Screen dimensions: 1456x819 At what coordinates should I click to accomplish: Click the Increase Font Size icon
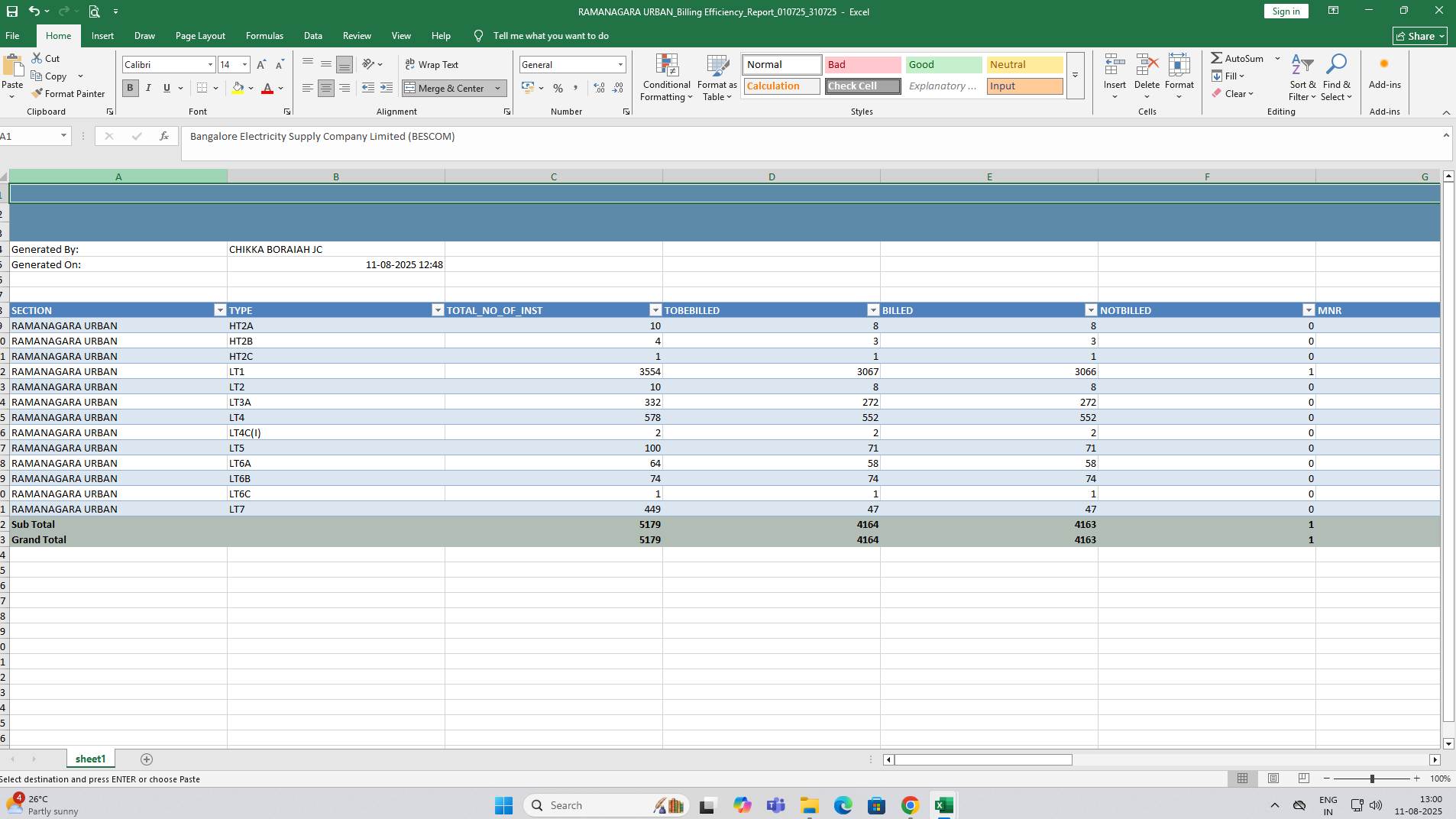tap(261, 65)
